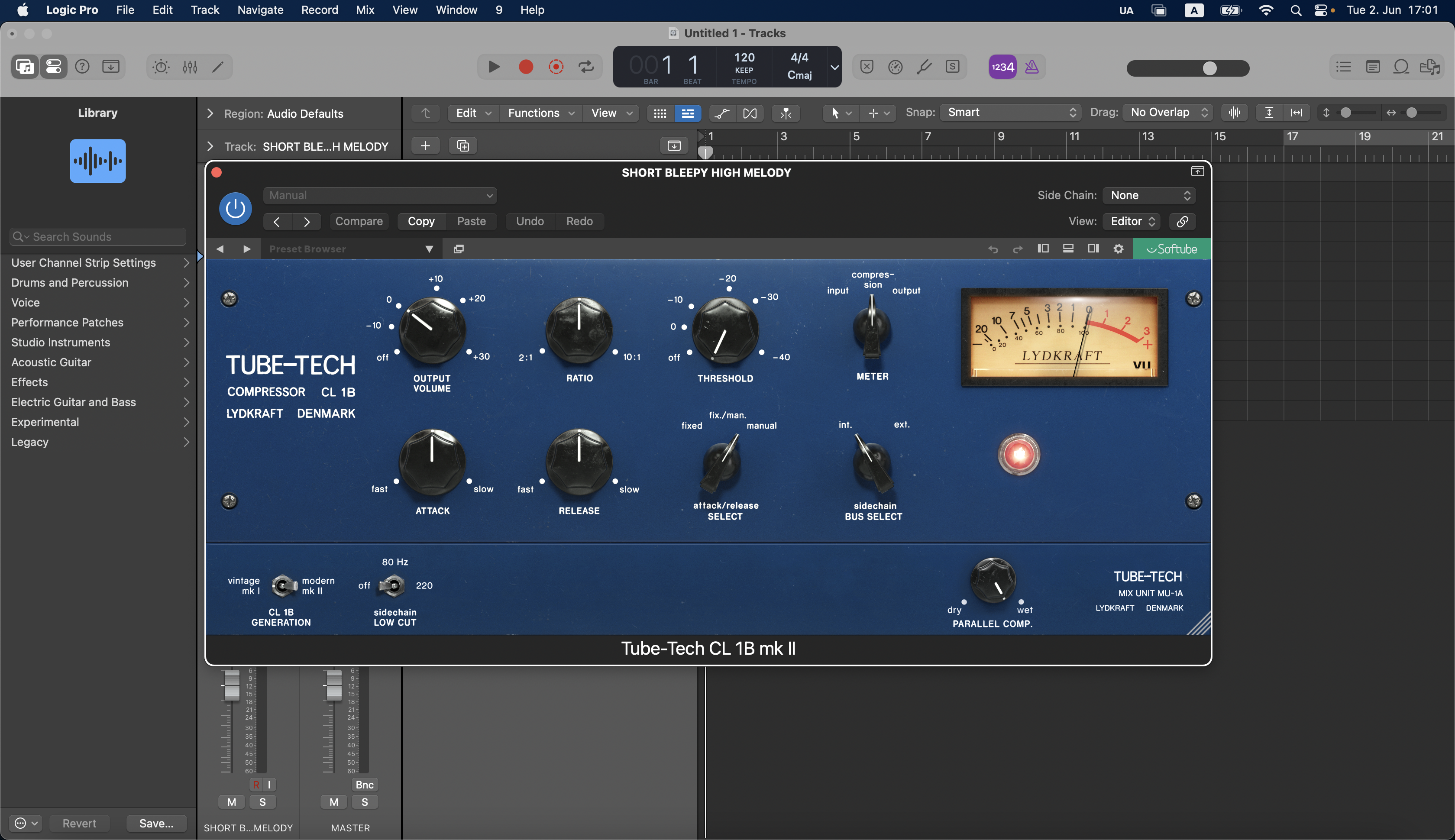Open List Editors button
The height and width of the screenshot is (840, 1455).
click(x=1343, y=67)
